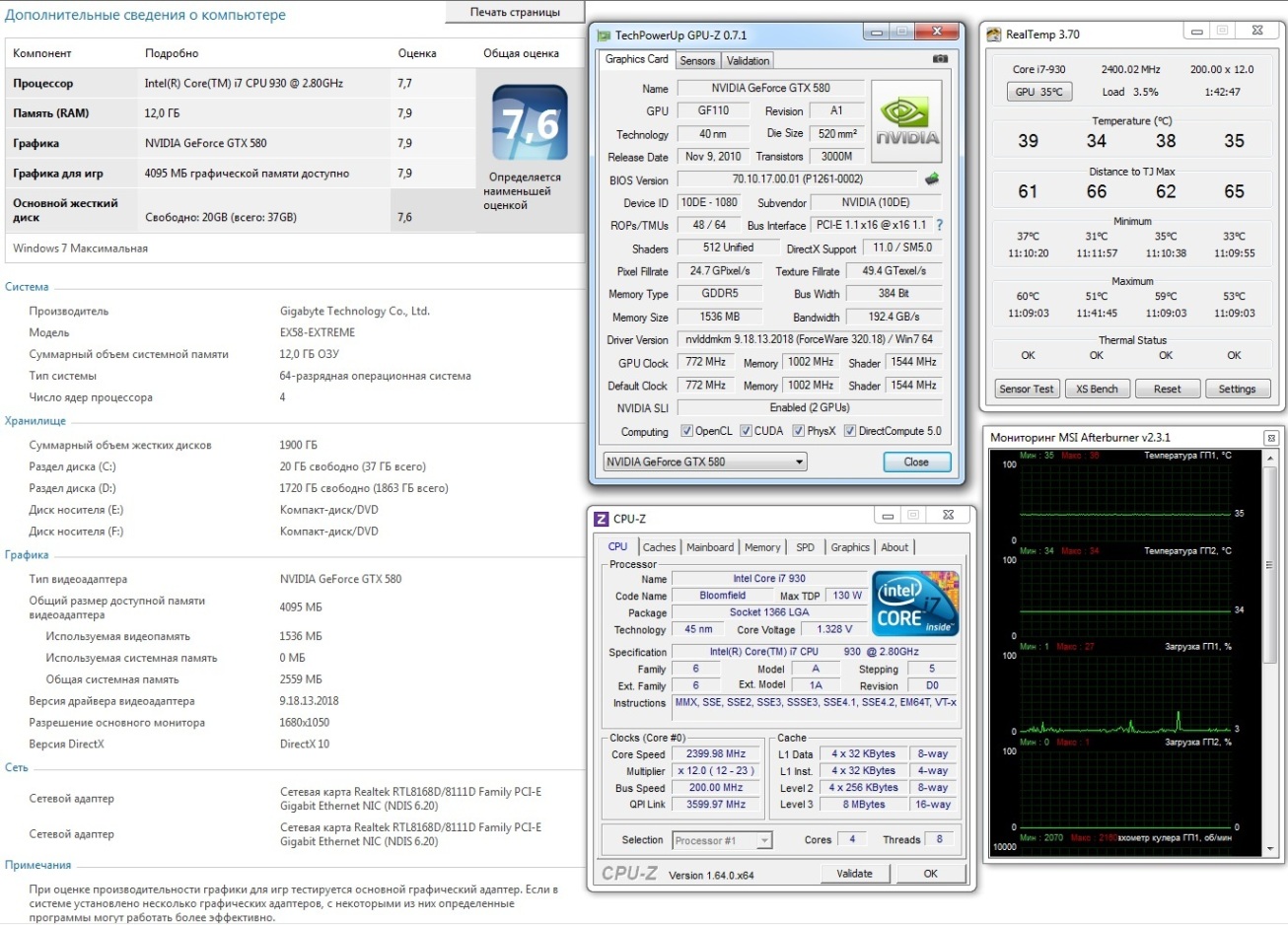
Task: Click the GPU-Z camera screenshot icon
Action: tap(939, 59)
